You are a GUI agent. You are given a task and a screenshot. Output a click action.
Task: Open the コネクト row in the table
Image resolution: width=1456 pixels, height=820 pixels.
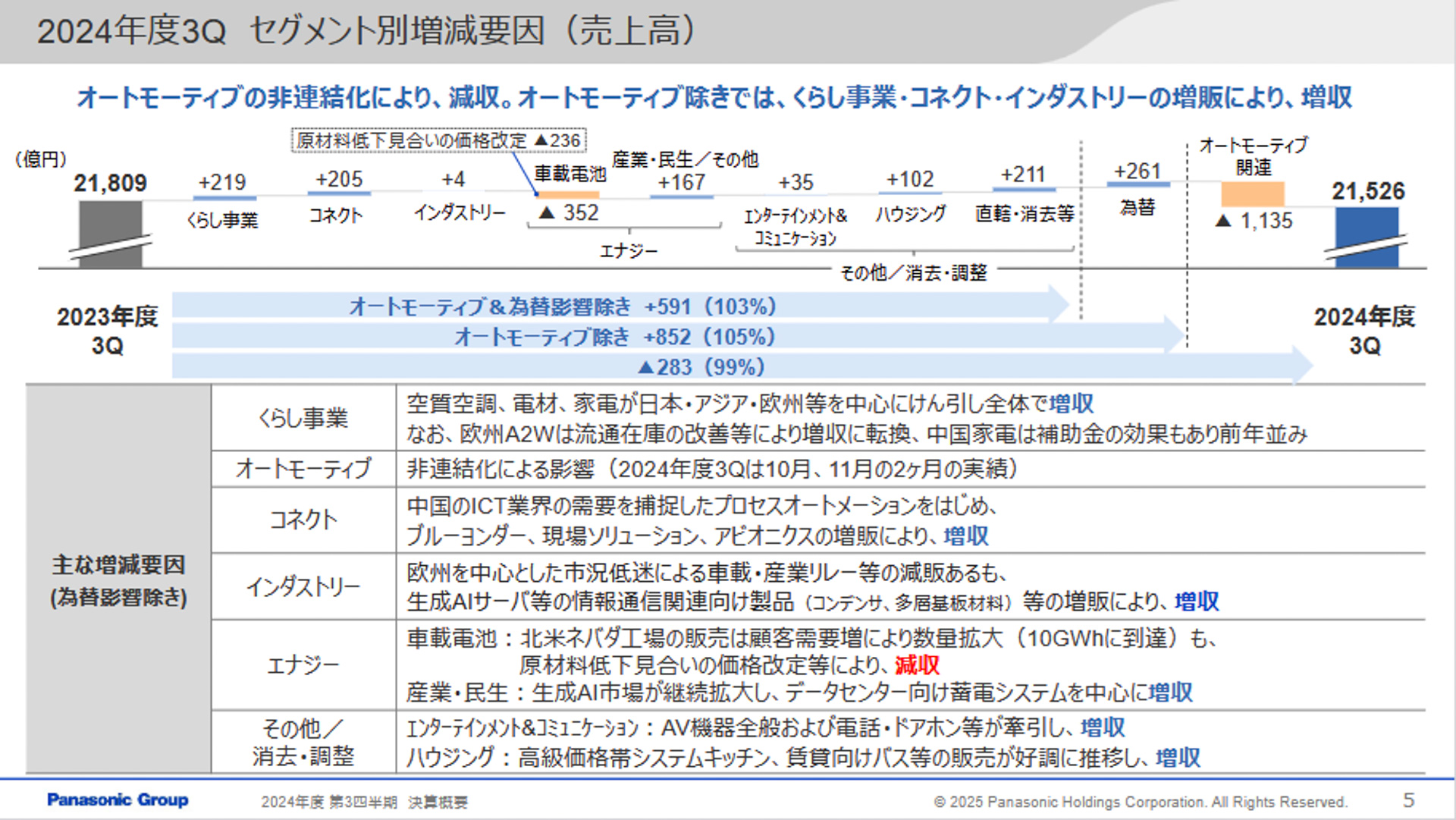pyautogui.click(x=303, y=520)
